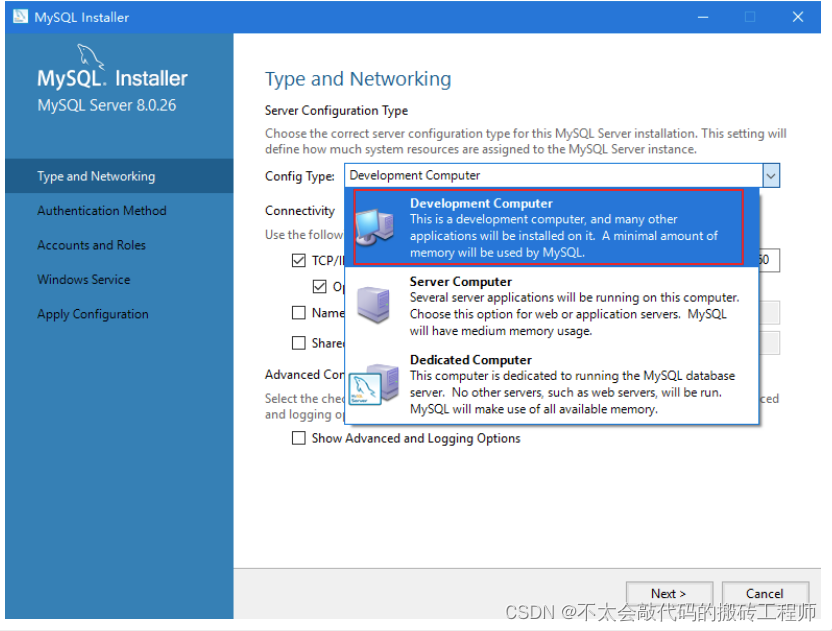
Task: Click the MySQL Installer title bar icon
Action: pyautogui.click(x=20, y=16)
